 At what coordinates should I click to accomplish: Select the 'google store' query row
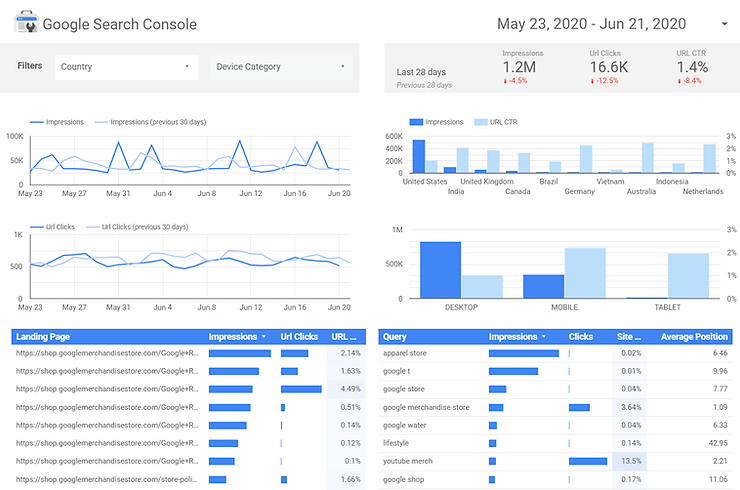pyautogui.click(x=555, y=389)
